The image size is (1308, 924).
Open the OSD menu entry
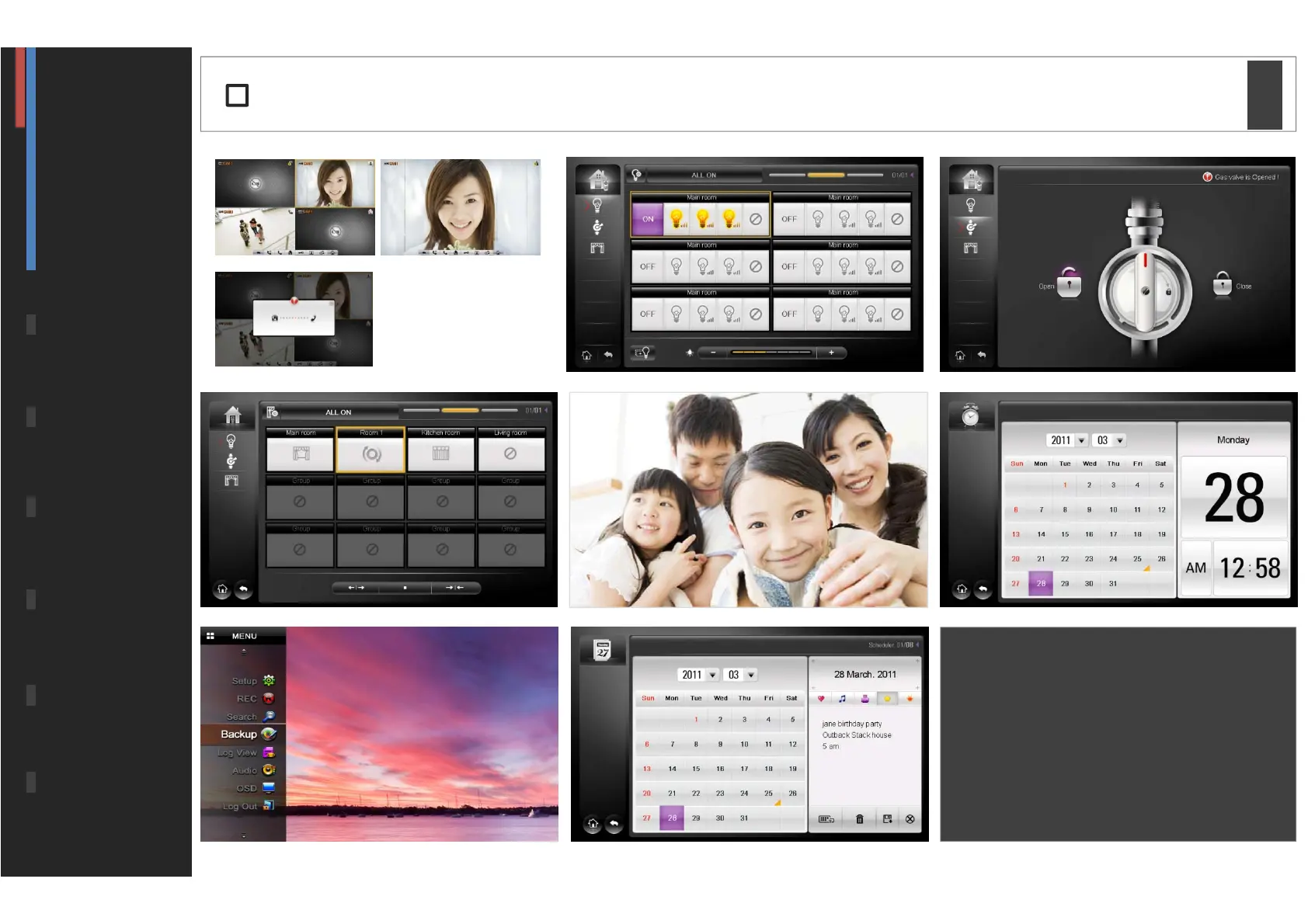point(255,788)
